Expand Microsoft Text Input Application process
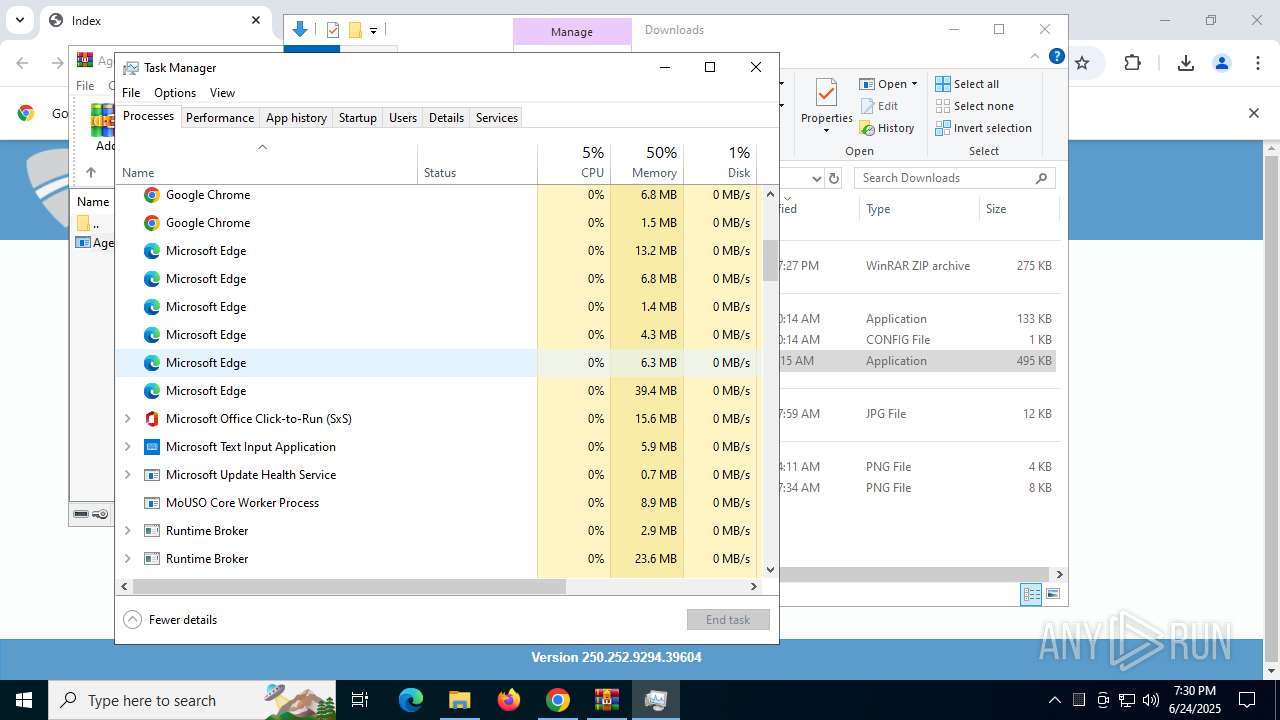 (127, 447)
